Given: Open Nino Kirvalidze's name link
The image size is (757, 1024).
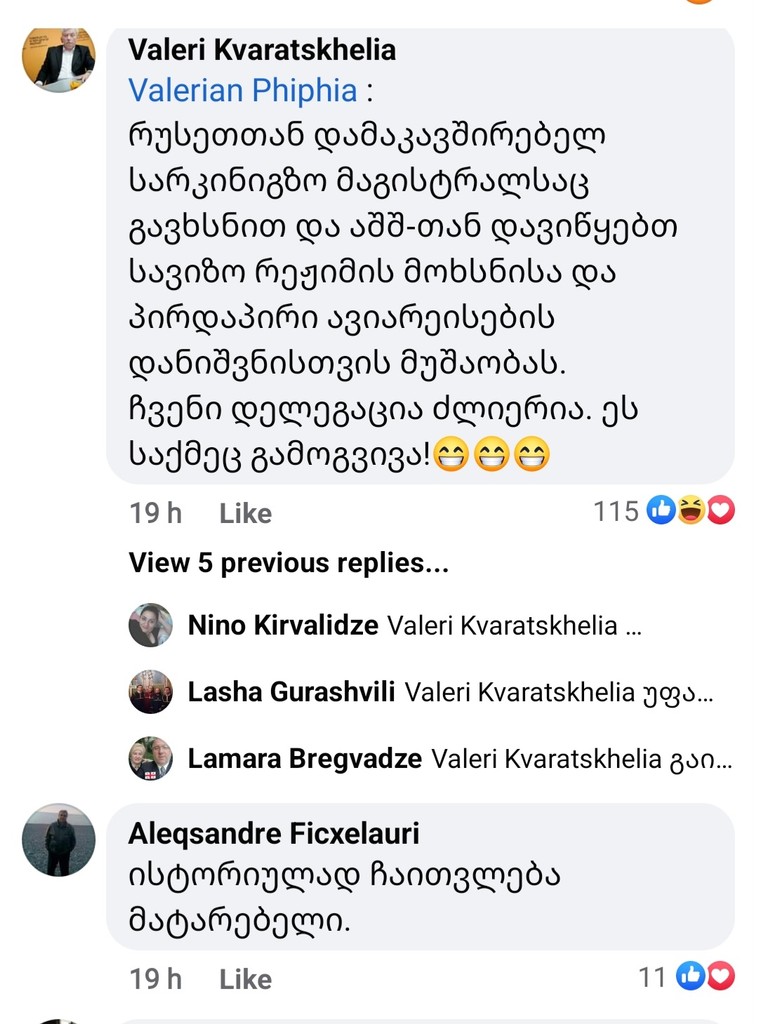Looking at the screenshot, I should [x=283, y=626].
